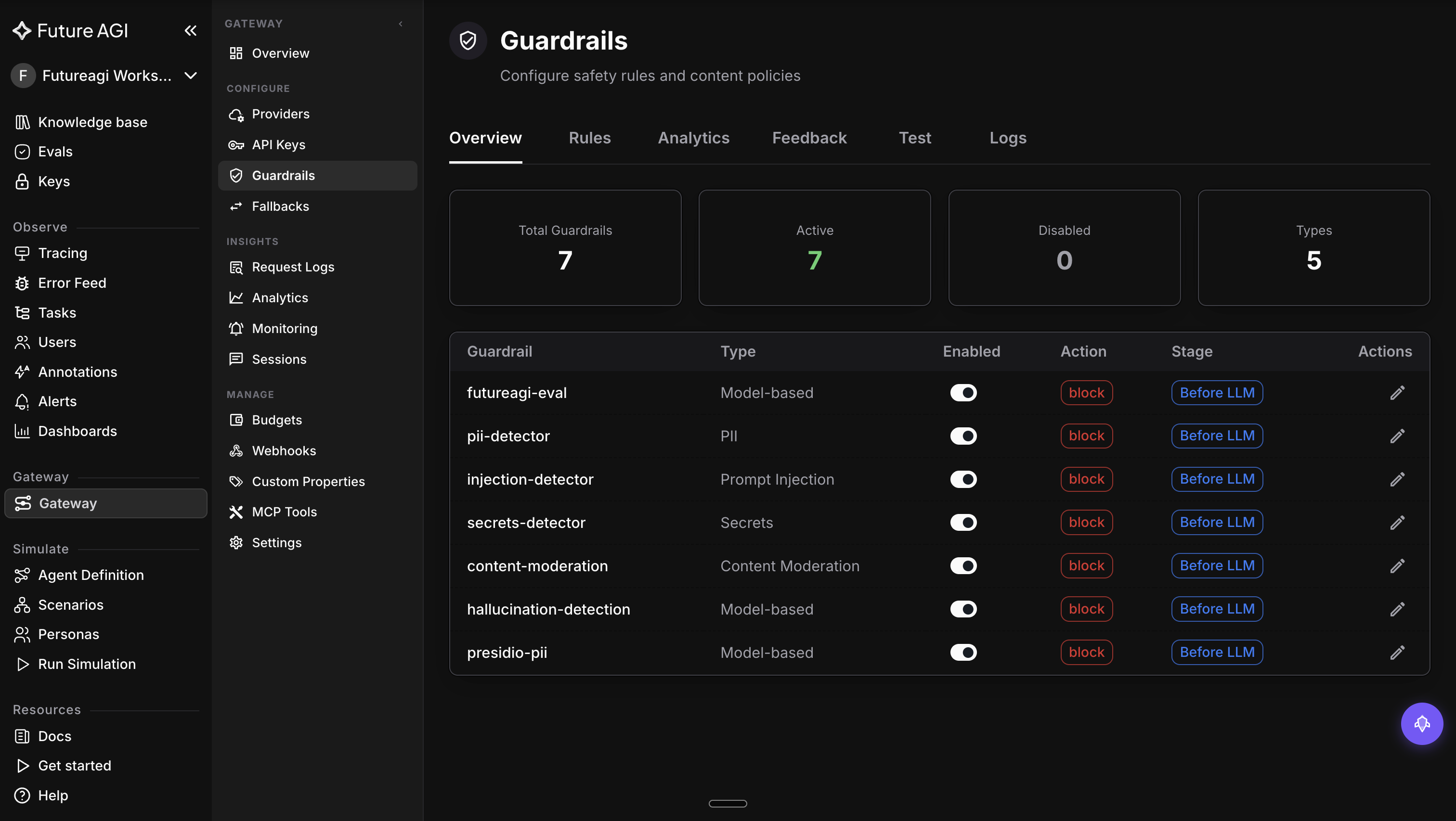This screenshot has height=821, width=1456.
Task: Edit the pii-detector guardrail pencil icon
Action: pyautogui.click(x=1397, y=436)
